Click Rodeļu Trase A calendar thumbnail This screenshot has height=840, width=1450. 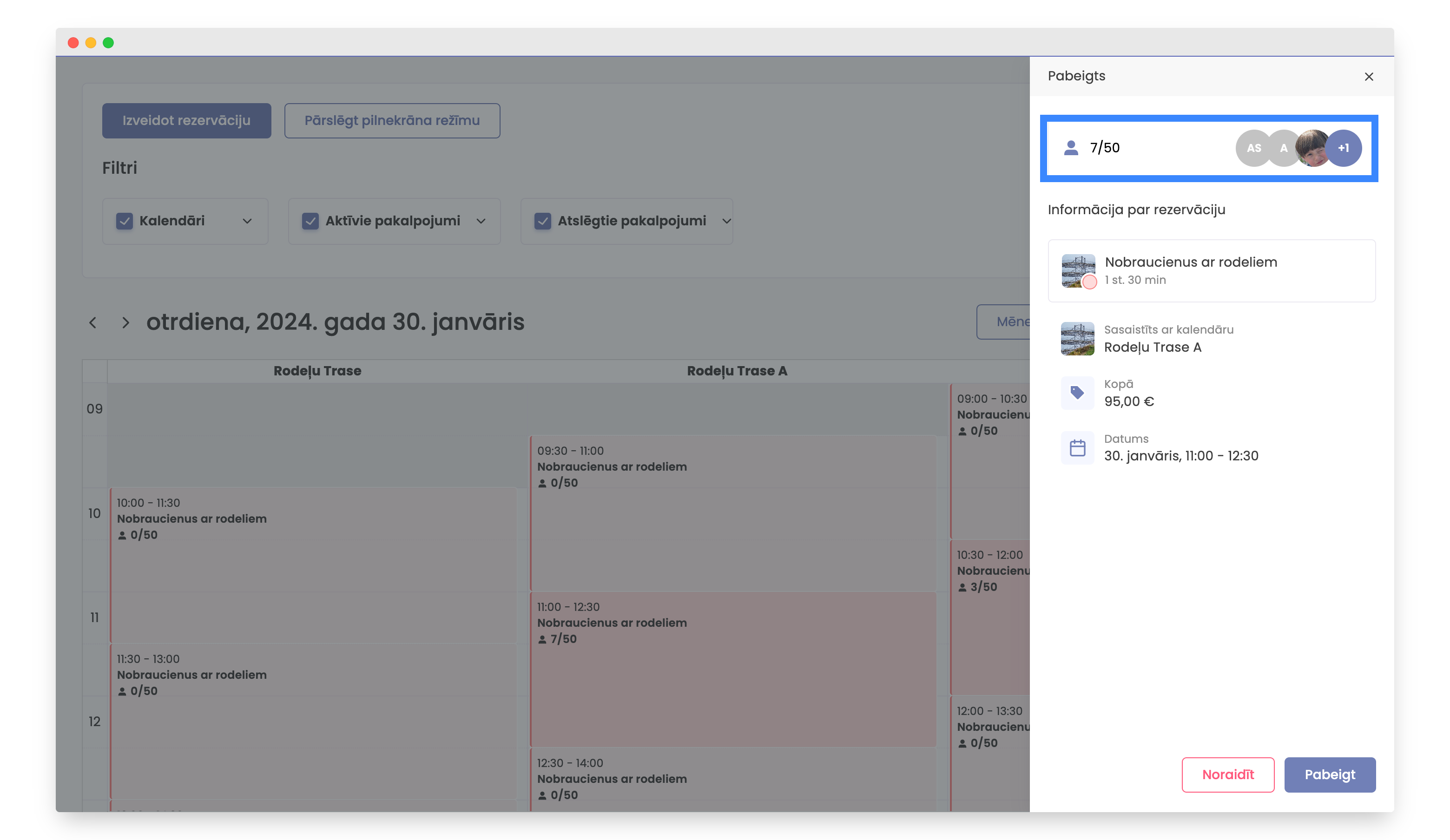coord(1077,339)
